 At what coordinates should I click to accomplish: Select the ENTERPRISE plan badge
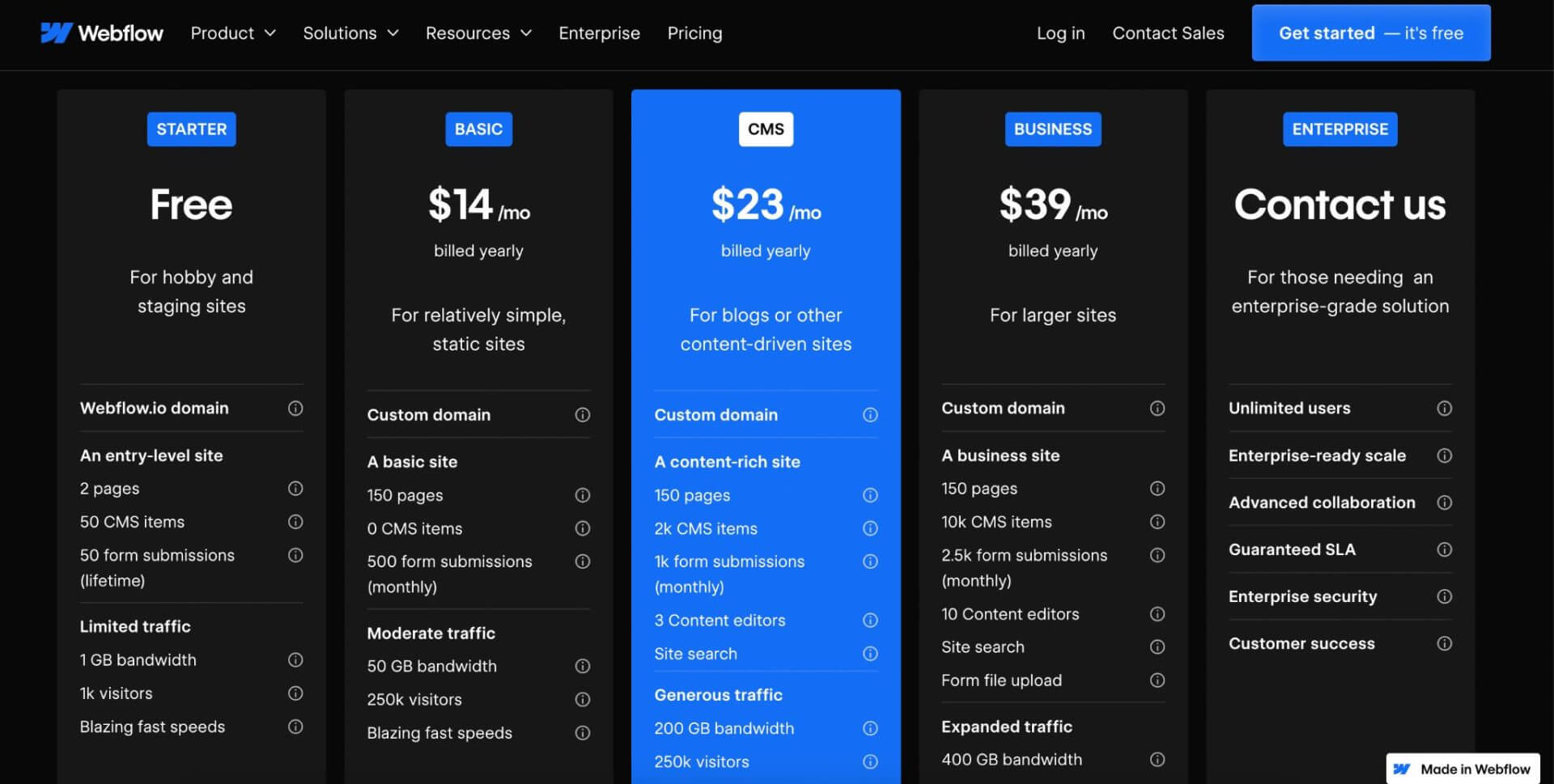point(1340,129)
